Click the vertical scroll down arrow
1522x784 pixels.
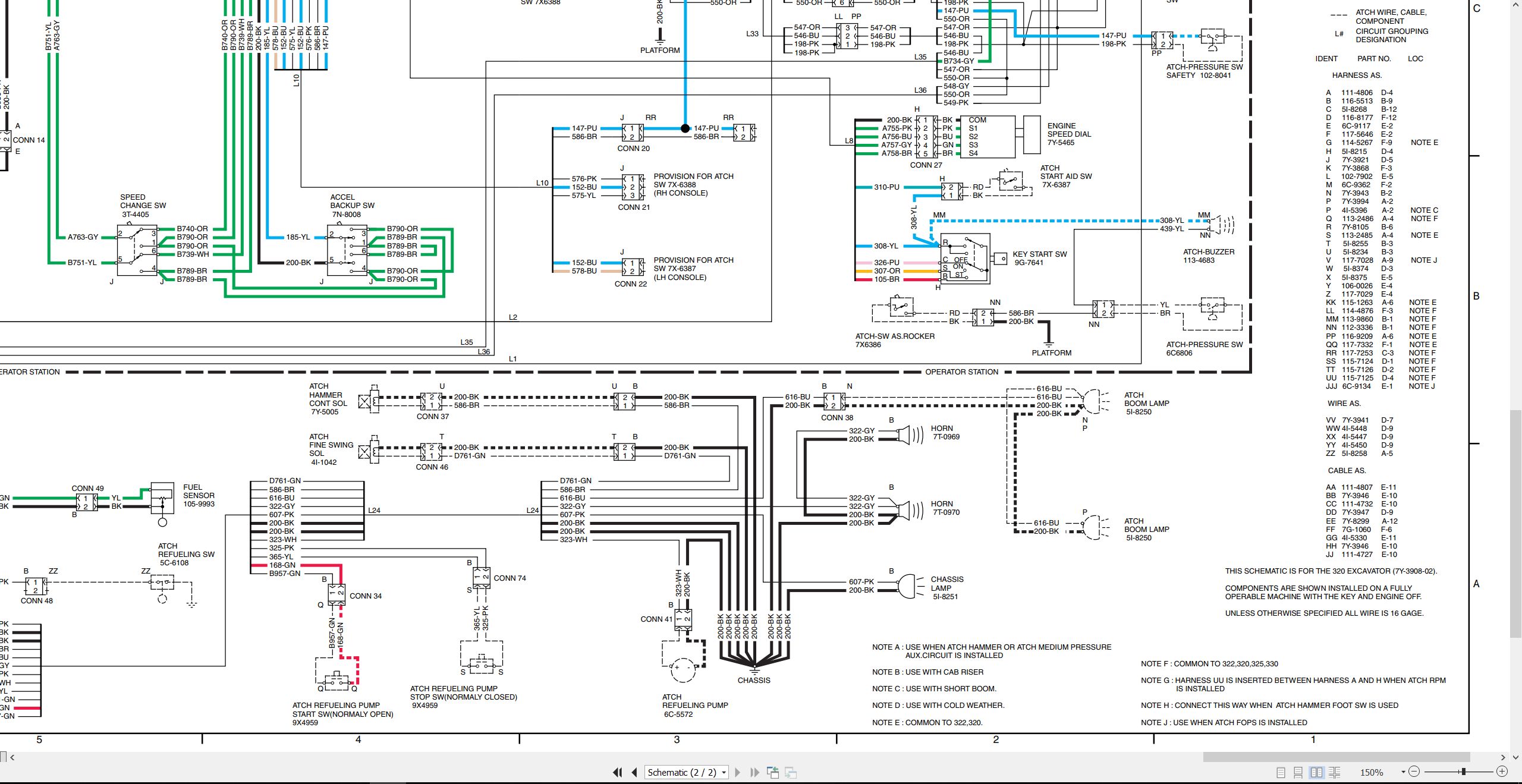[1517, 757]
